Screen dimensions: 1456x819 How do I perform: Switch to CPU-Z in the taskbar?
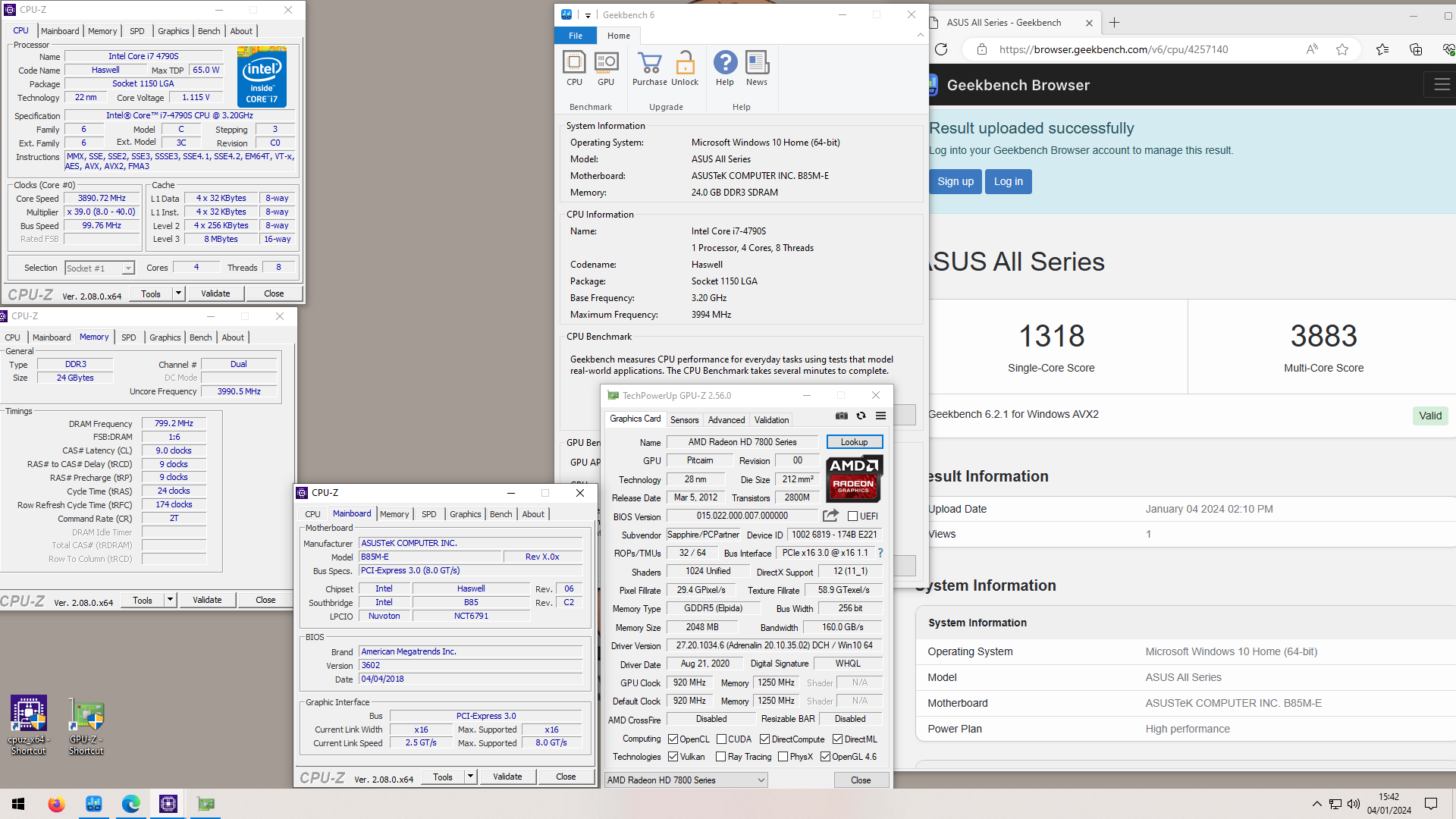tap(168, 804)
